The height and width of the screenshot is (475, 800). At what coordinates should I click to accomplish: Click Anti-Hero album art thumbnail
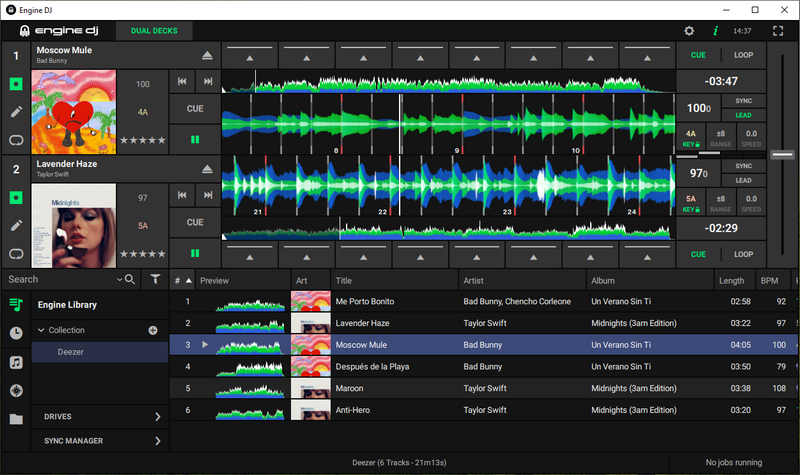311,410
